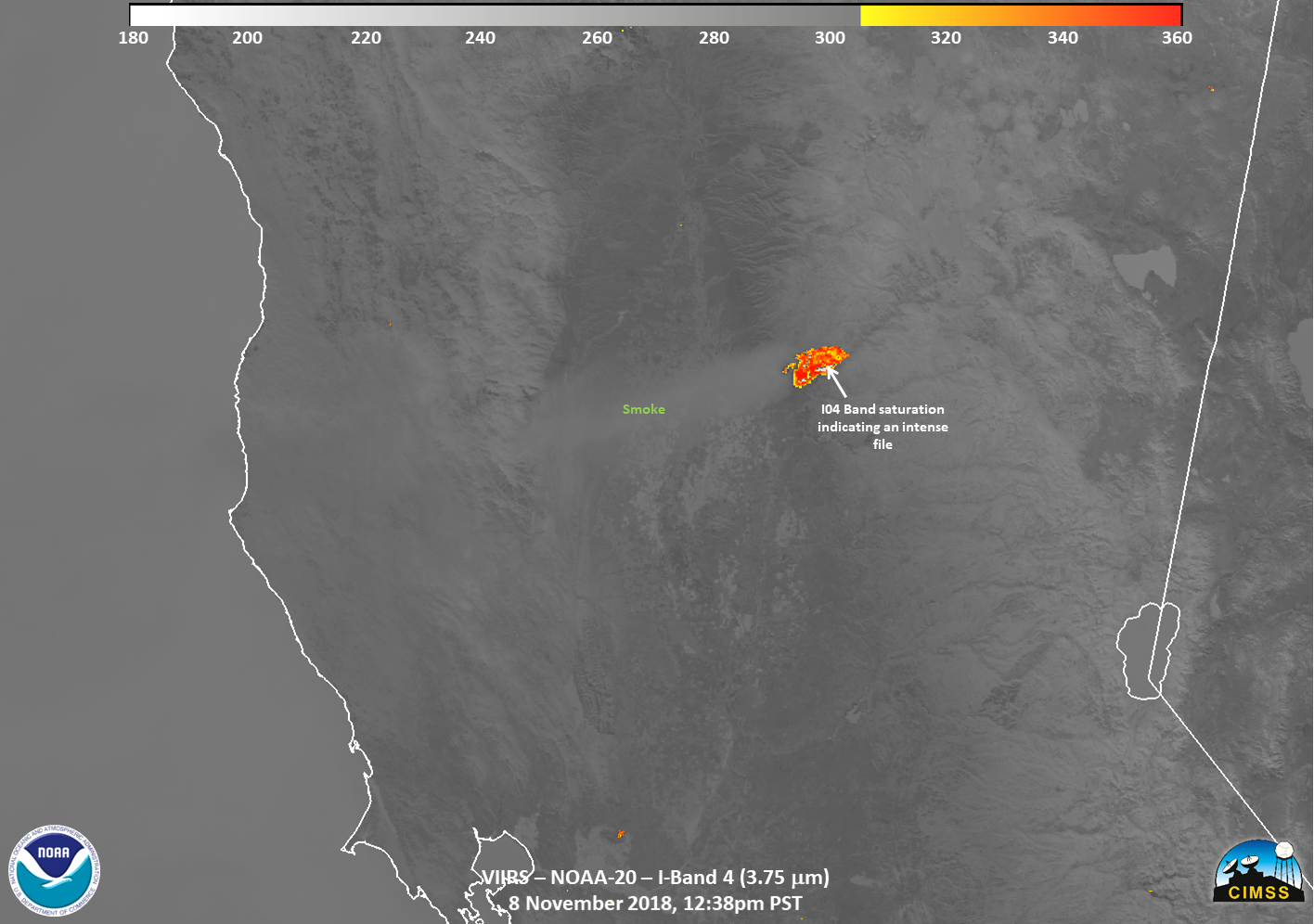Click the VIIRS NOAA-20 I-Band 4 title

tap(655, 878)
